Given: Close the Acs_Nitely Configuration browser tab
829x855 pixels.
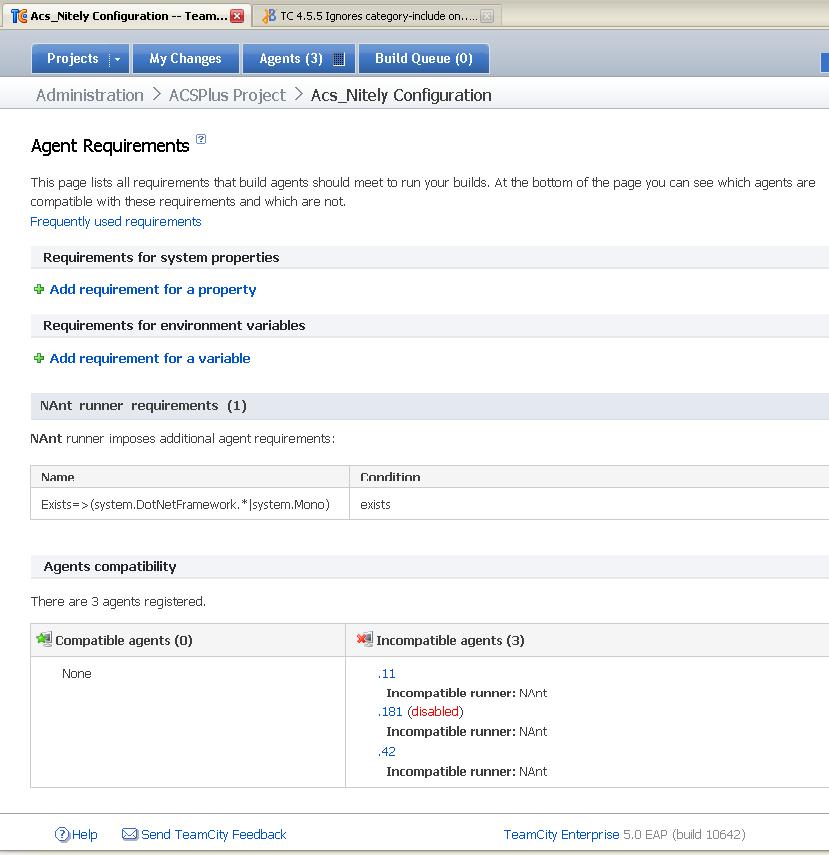Looking at the screenshot, I should (237, 16).
